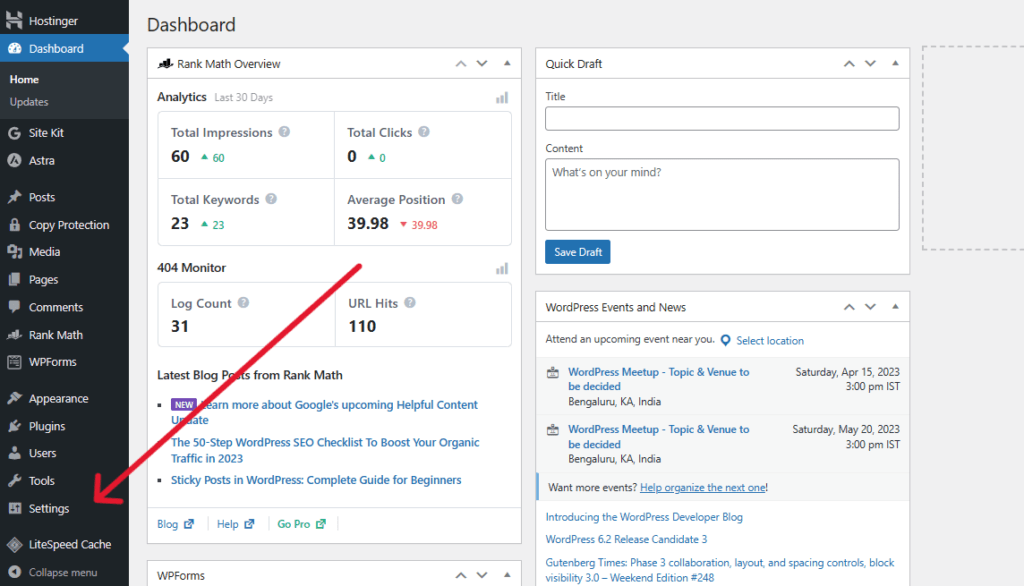The width and height of the screenshot is (1024, 586).
Task: Move WordPress Events and News down
Action: (871, 306)
